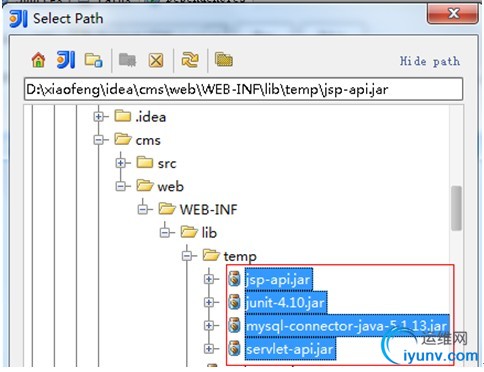Click the IntelliJ icon in the title bar
This screenshot has width=484, height=372.
point(18,18)
